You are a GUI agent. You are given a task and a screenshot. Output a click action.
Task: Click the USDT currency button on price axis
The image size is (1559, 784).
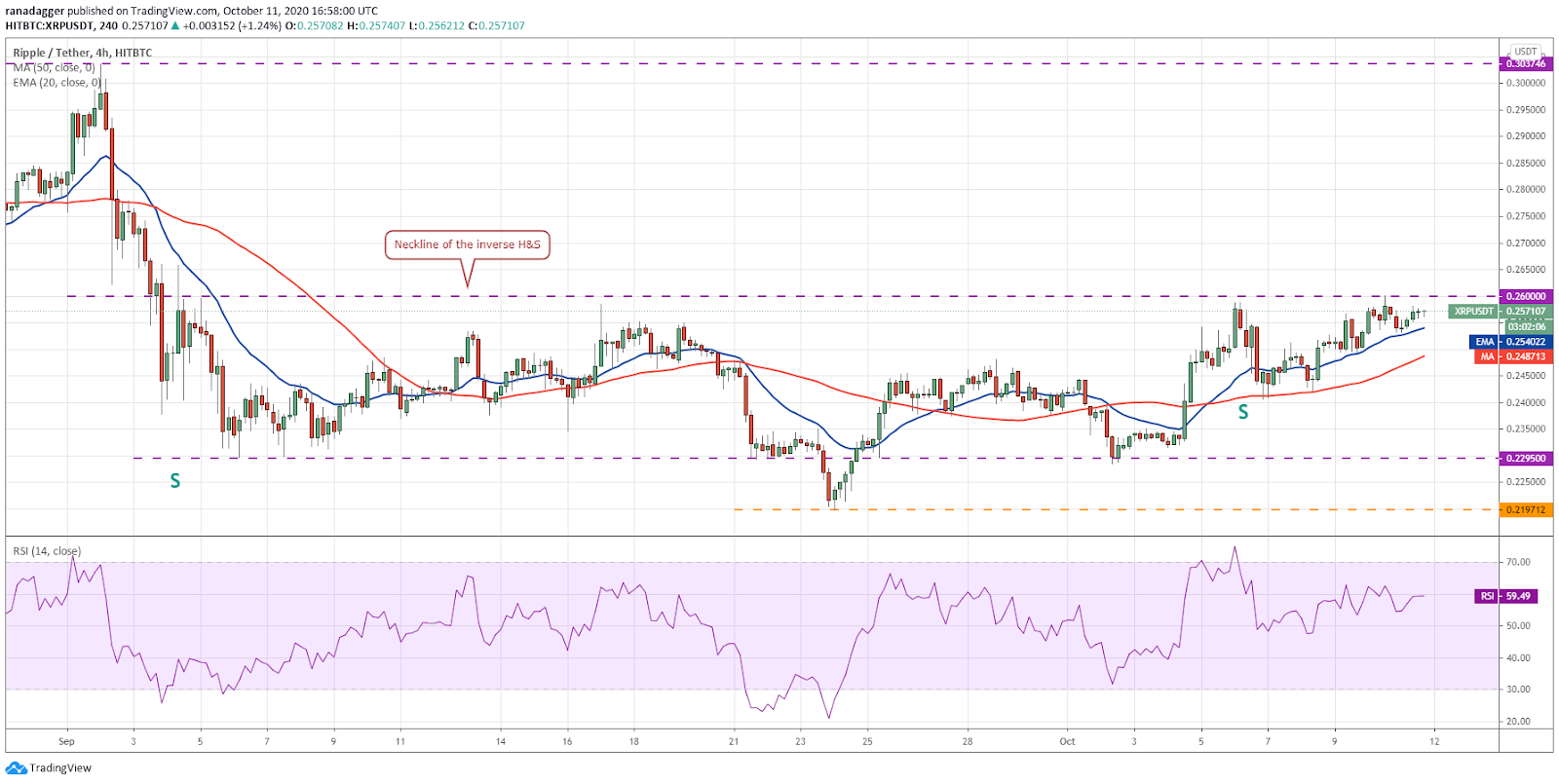tap(1526, 52)
